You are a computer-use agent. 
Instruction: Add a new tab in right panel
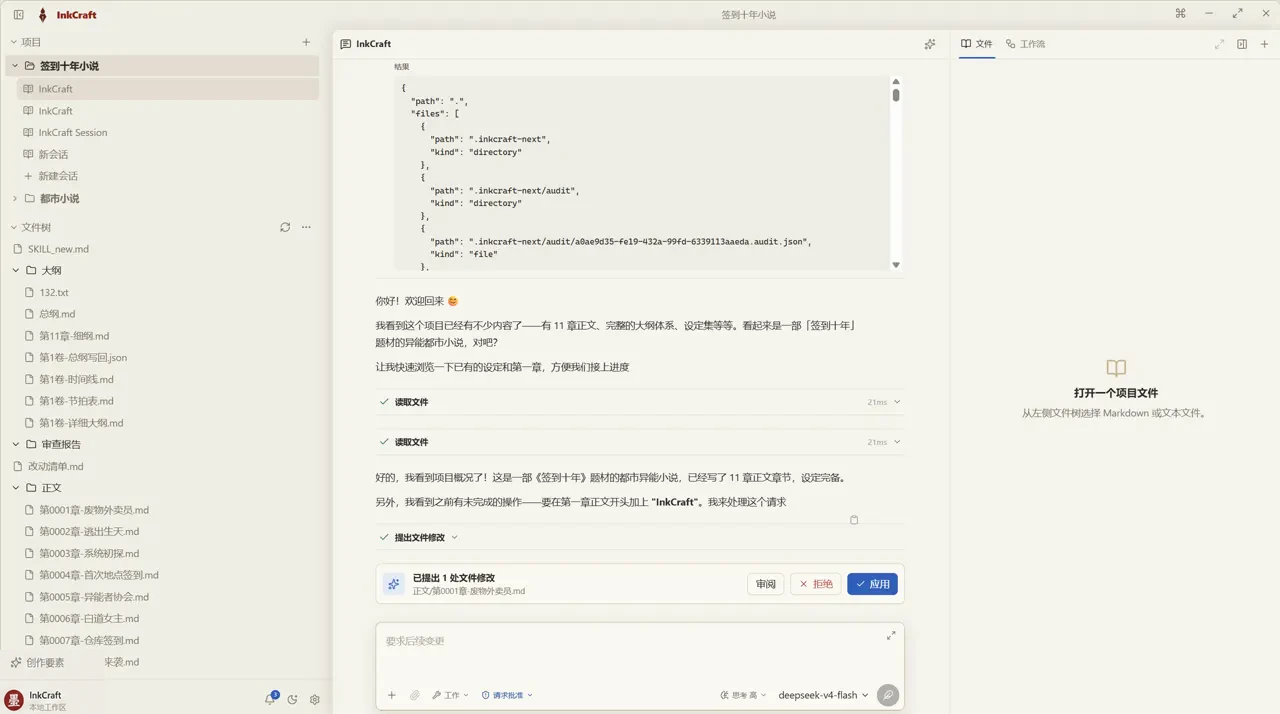point(1264,44)
